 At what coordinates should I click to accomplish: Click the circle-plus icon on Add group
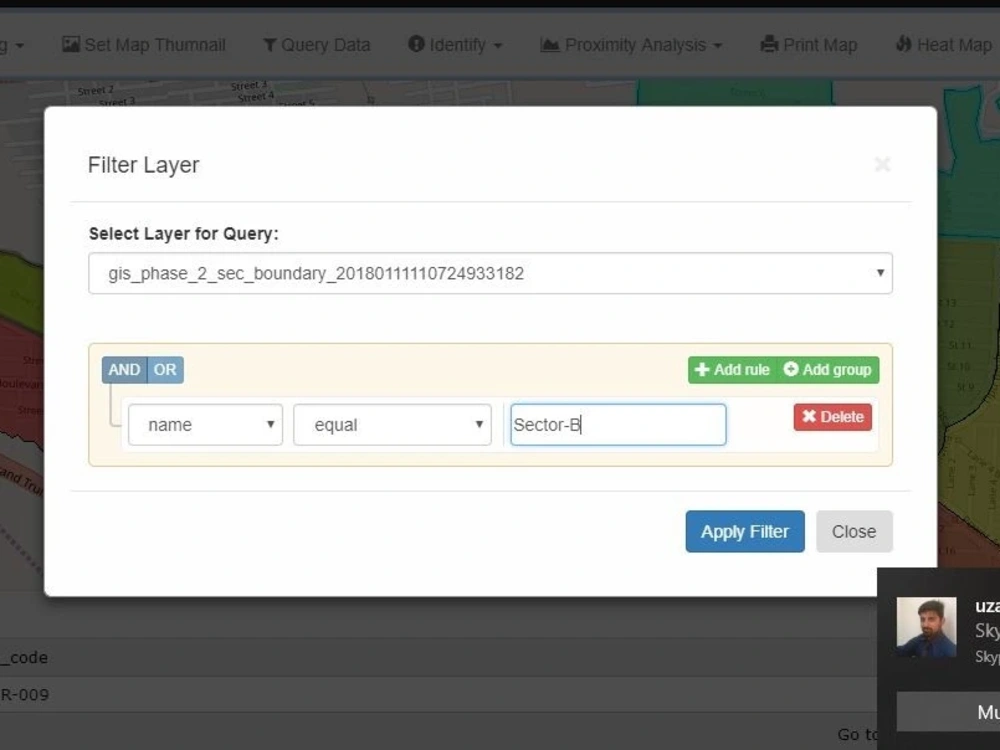791,369
